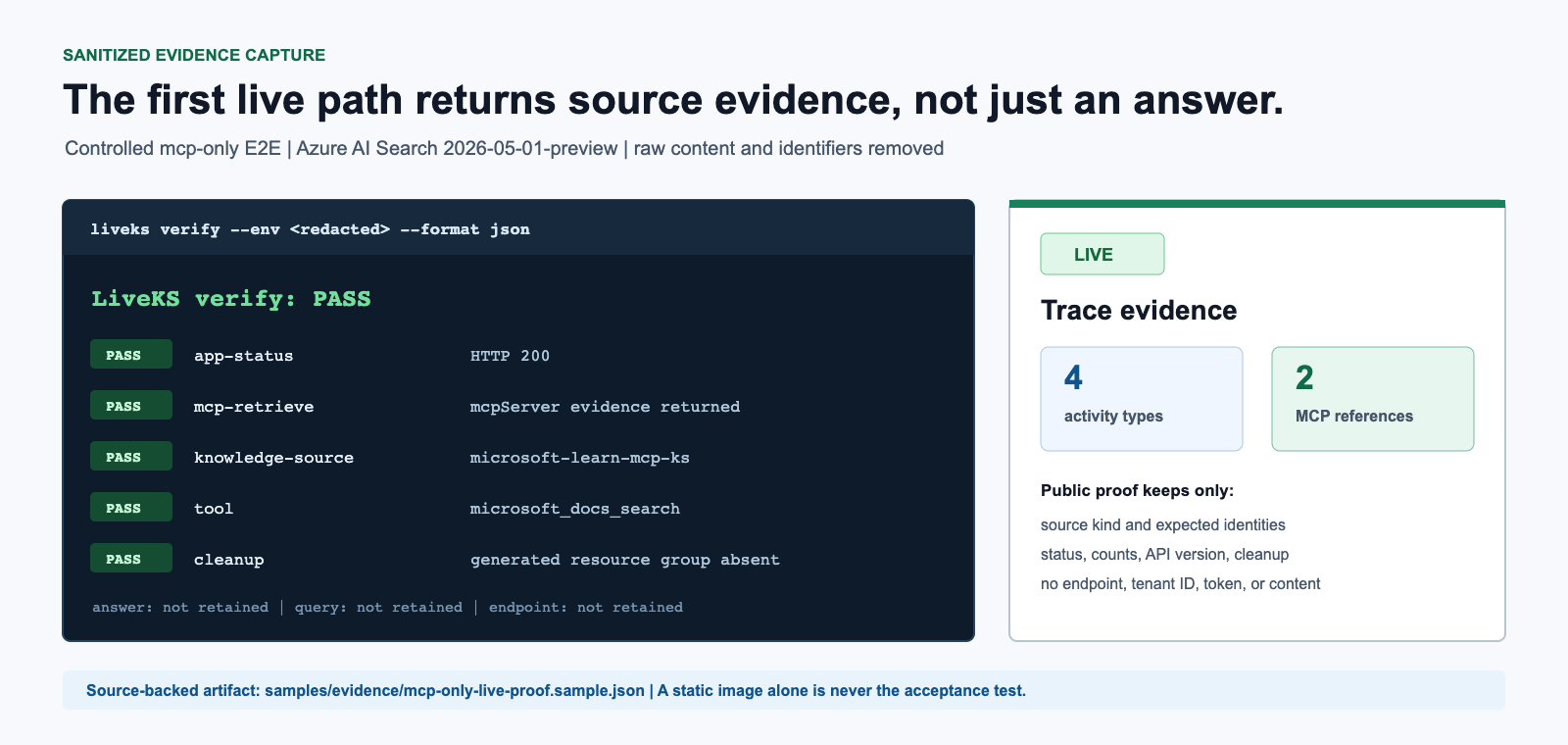The image size is (1568, 745).
Task: Click 'query: not retained' note
Action: point(378,608)
